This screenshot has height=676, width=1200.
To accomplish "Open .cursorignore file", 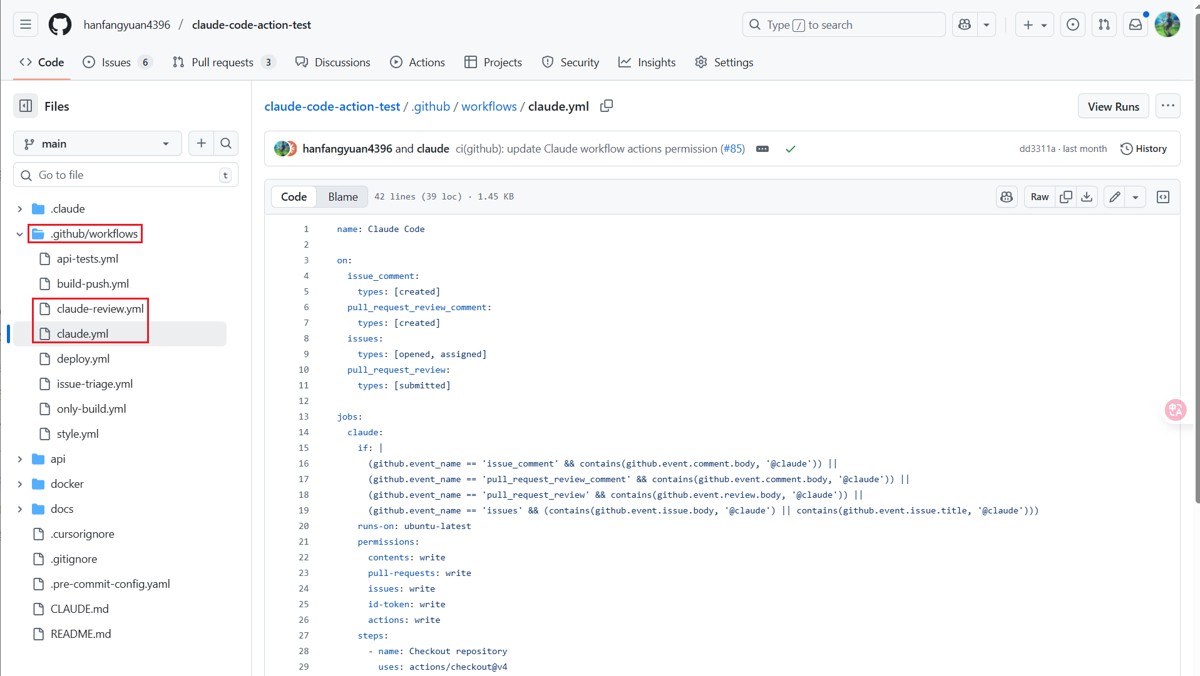I will pos(82,534).
